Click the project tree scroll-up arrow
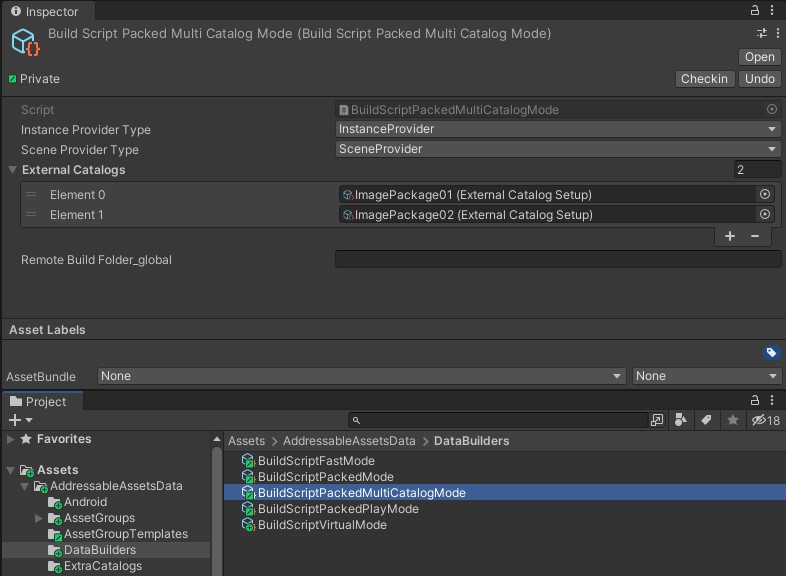786x576 pixels. (217, 439)
